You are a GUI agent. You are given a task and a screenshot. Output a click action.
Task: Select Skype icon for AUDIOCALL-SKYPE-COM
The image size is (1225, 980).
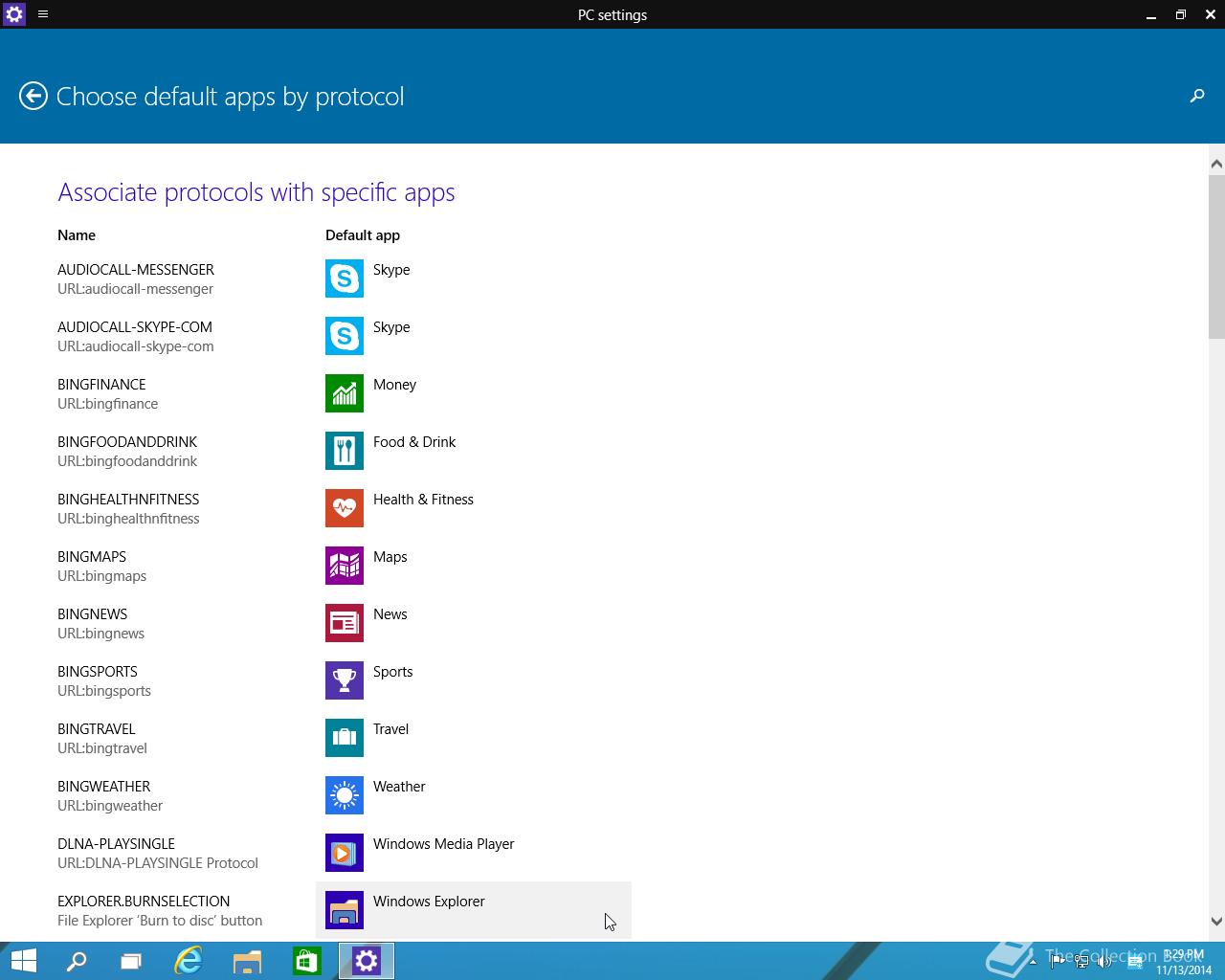point(345,336)
